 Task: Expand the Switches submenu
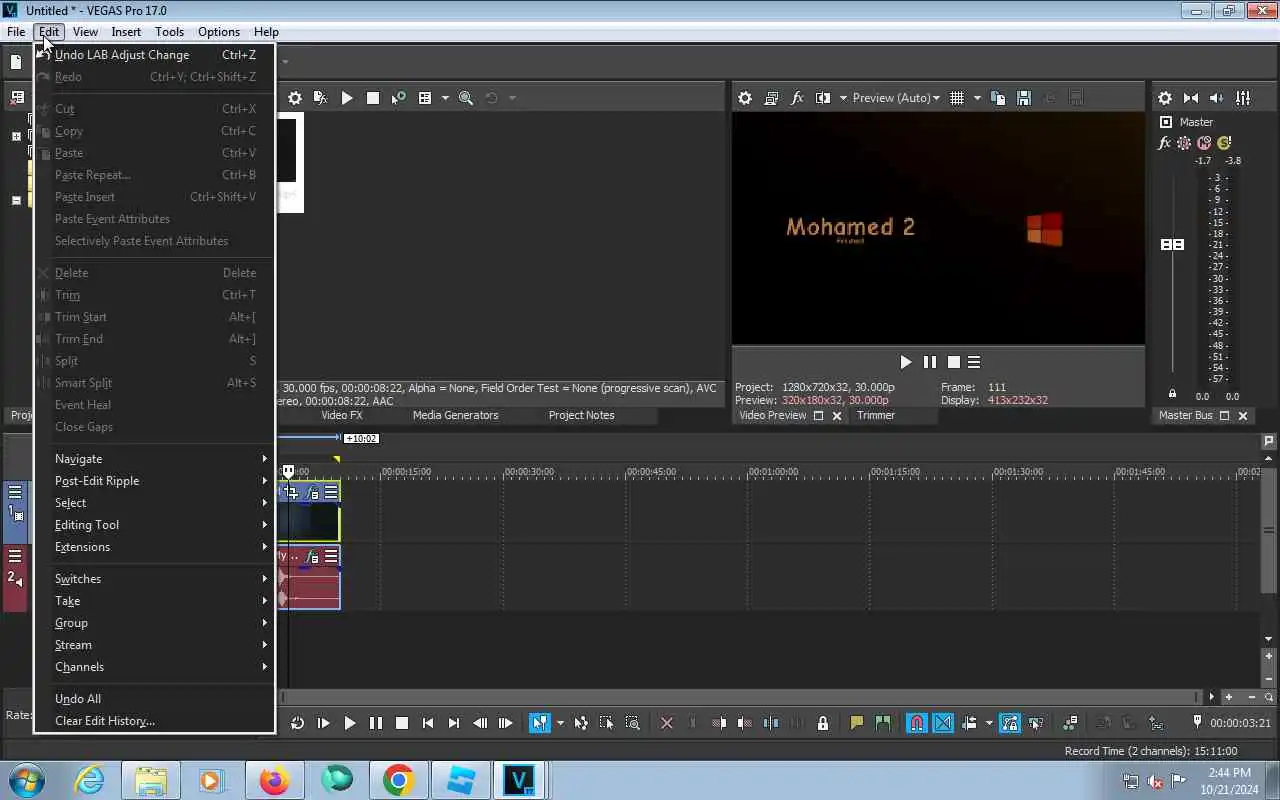click(x=155, y=579)
